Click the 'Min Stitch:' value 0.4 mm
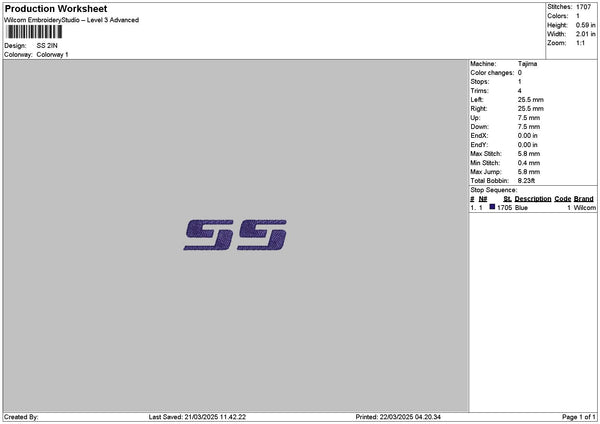 529,163
